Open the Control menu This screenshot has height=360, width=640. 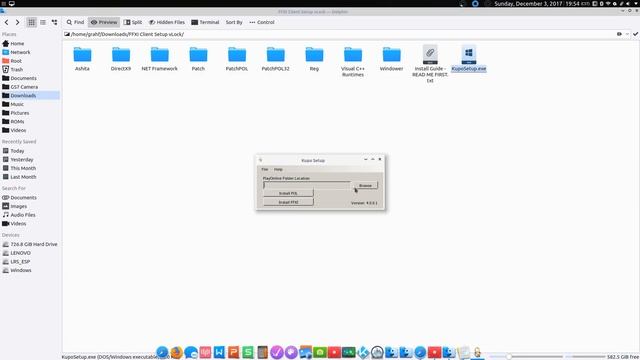(262, 22)
